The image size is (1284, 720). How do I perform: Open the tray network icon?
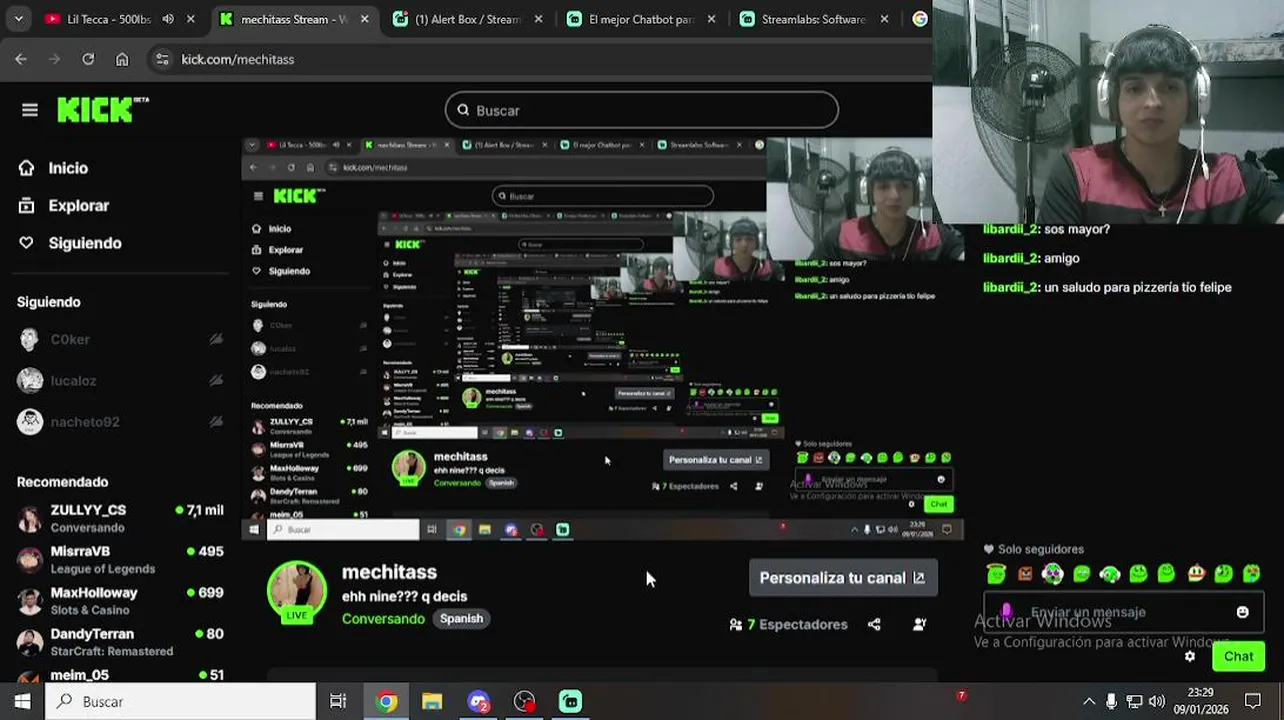coord(1134,701)
